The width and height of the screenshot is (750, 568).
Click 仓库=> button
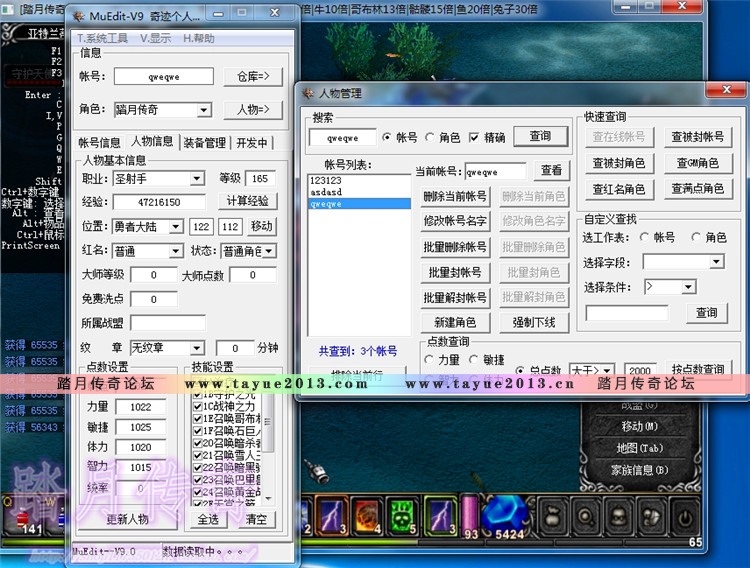tap(253, 77)
